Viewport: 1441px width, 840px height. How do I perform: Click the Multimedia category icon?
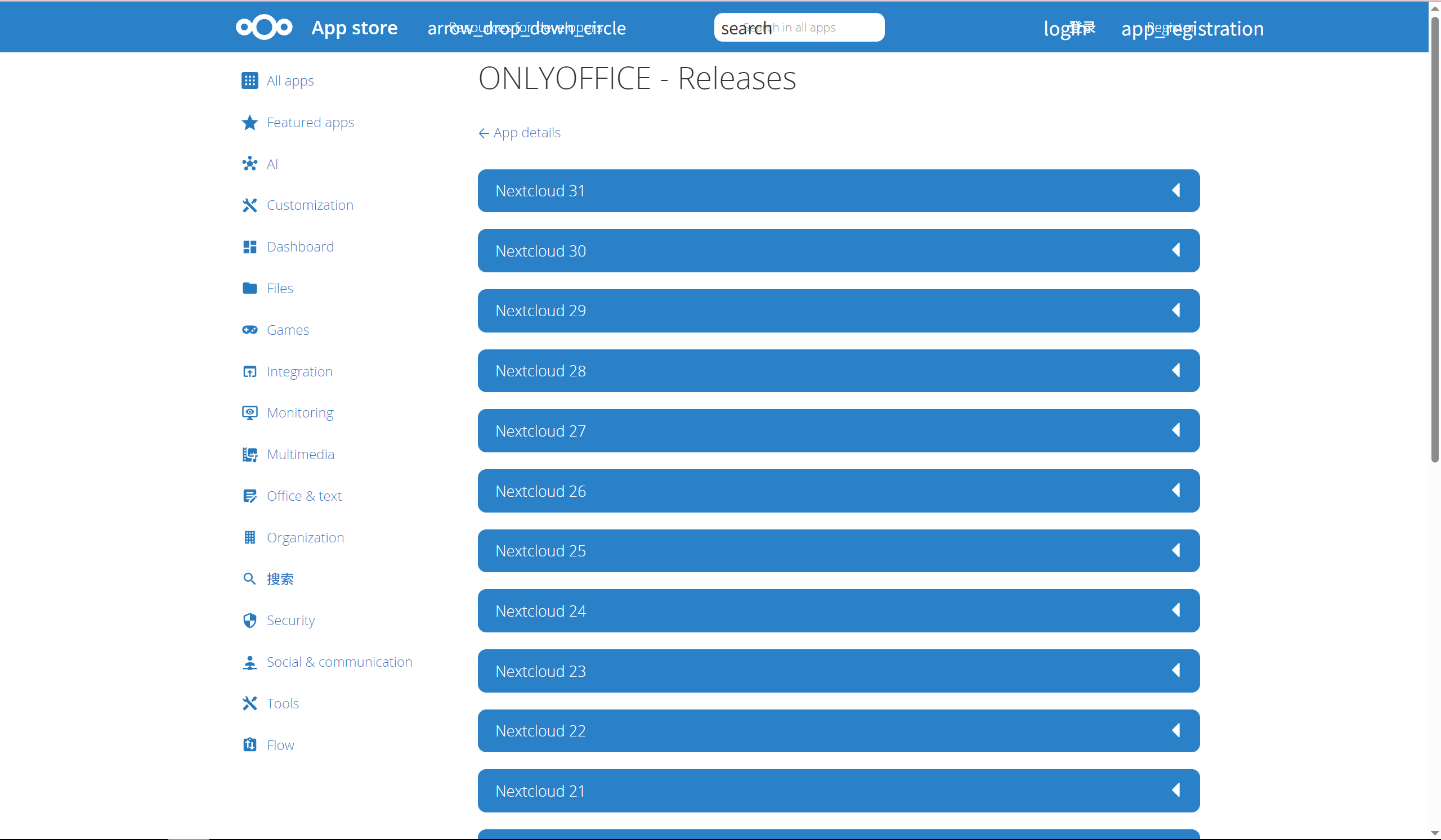point(249,454)
